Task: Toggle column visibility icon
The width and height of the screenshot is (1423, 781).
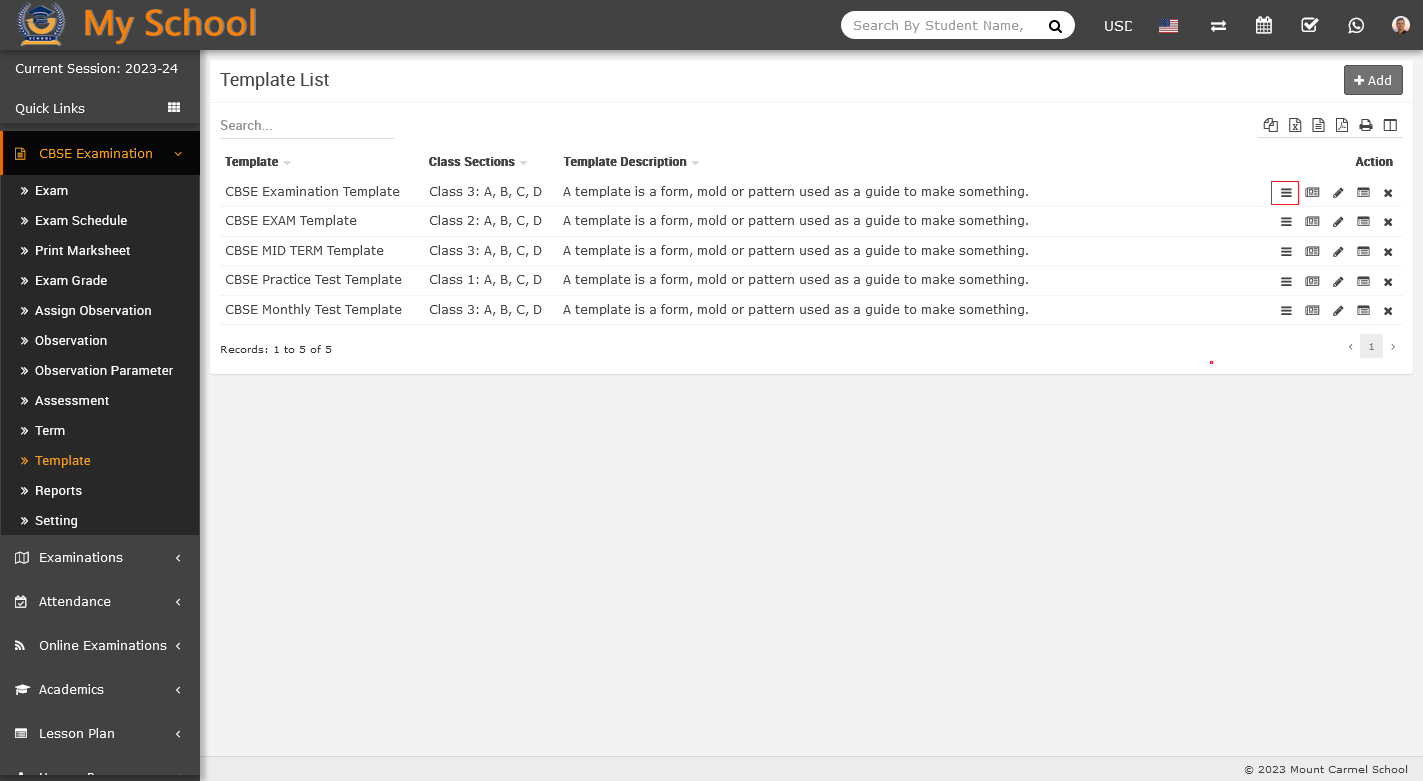Action: [x=1390, y=125]
